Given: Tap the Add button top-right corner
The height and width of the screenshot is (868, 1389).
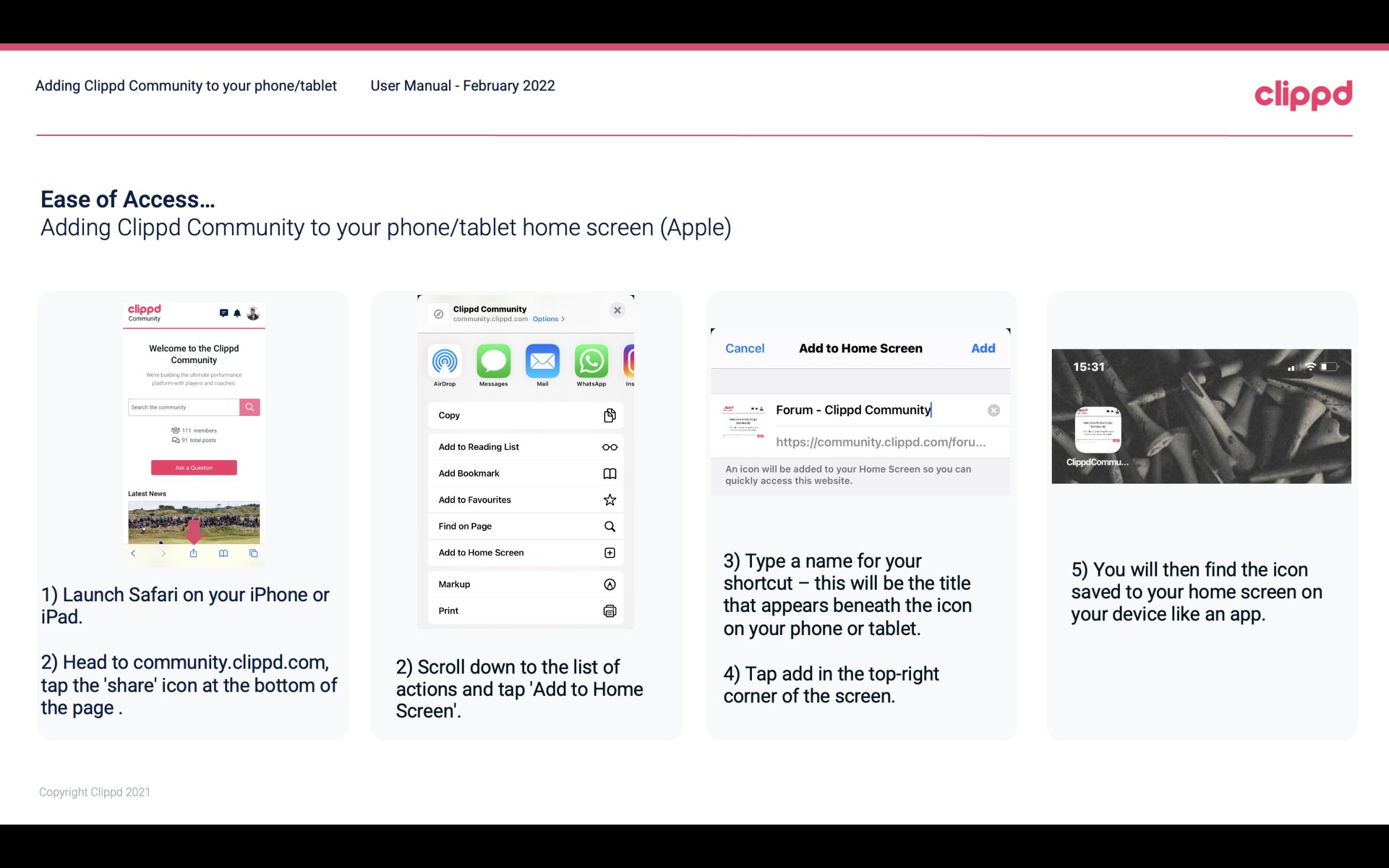Looking at the screenshot, I should point(984,347).
